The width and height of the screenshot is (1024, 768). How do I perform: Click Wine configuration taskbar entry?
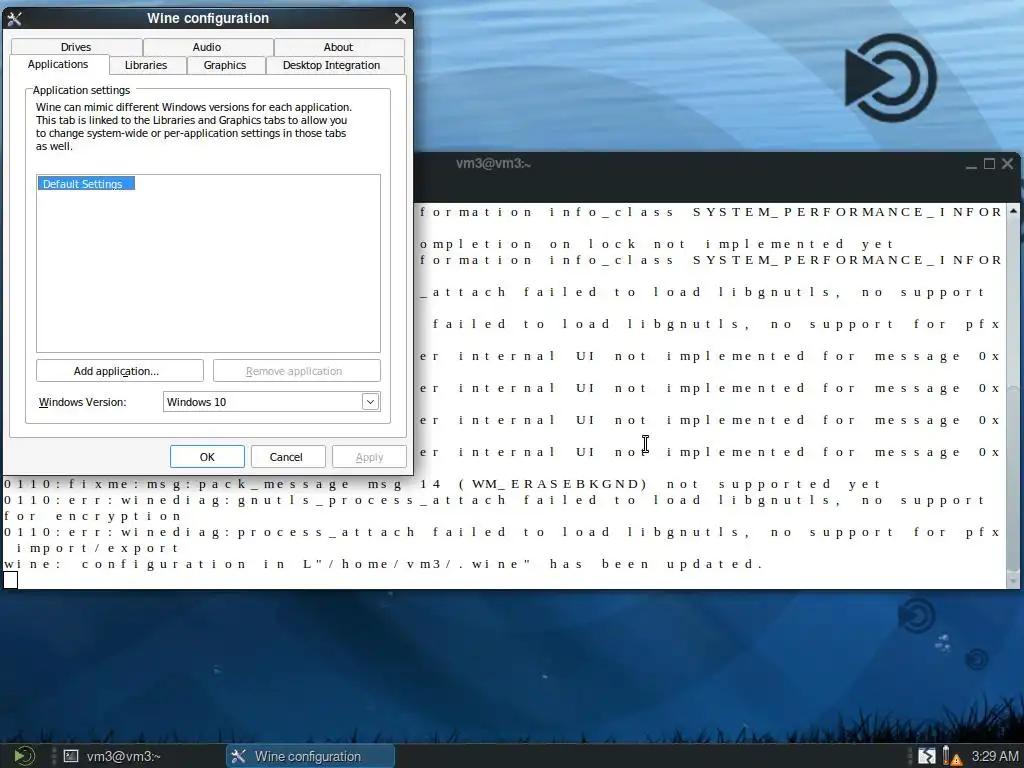click(310, 756)
